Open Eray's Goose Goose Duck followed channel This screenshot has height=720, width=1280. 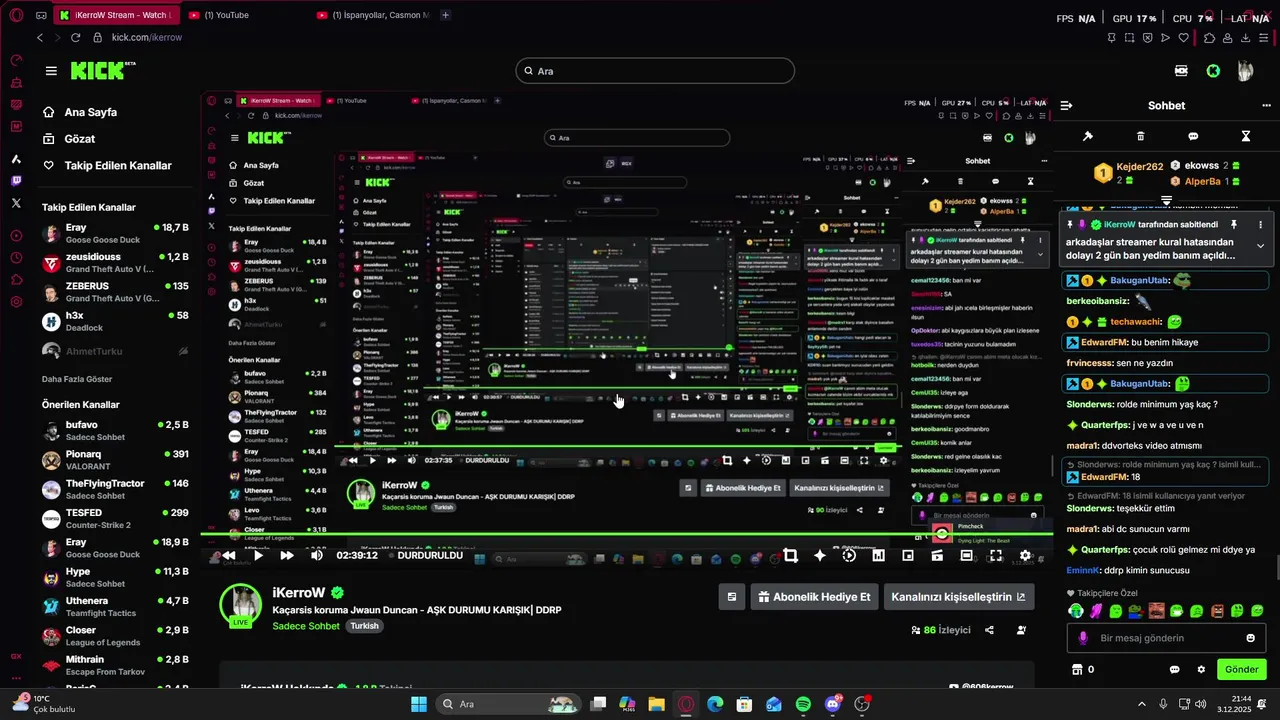pyautogui.click(x=116, y=233)
